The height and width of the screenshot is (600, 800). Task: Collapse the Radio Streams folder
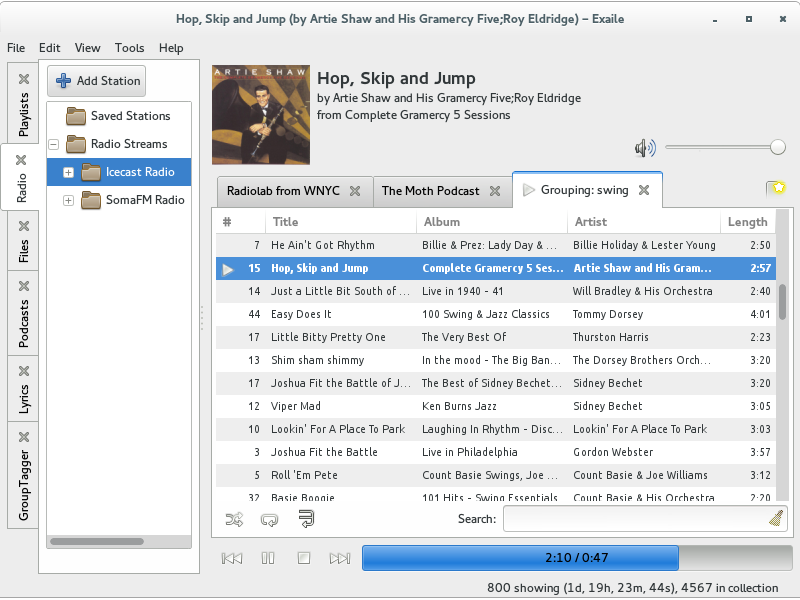[53, 144]
